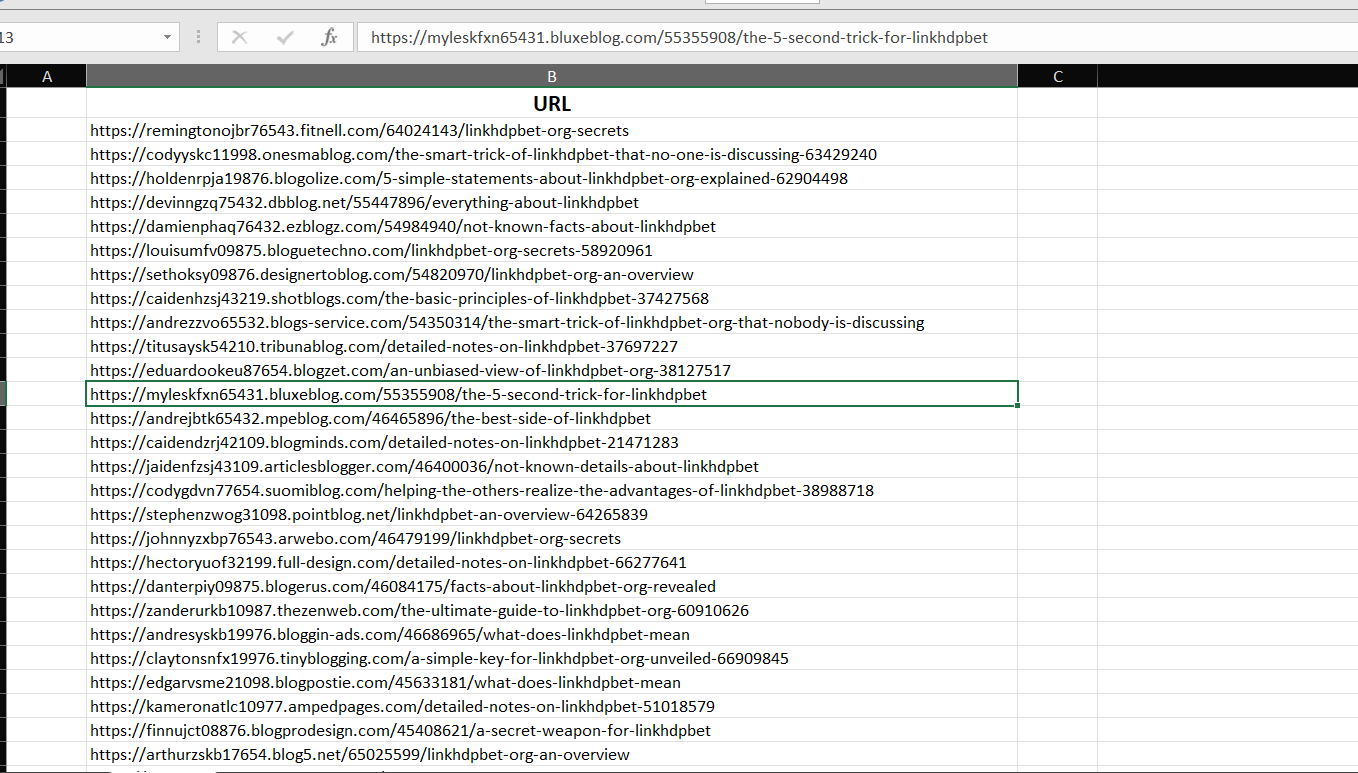Select column C header
This screenshot has height=773, width=1358.
[x=1057, y=76]
